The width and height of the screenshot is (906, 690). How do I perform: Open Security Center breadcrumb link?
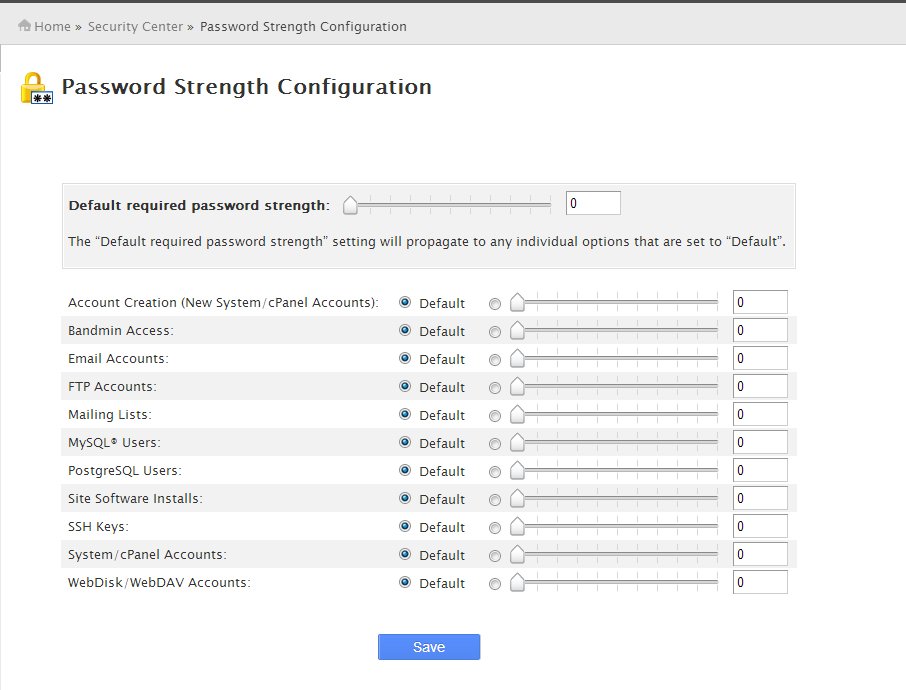point(135,27)
